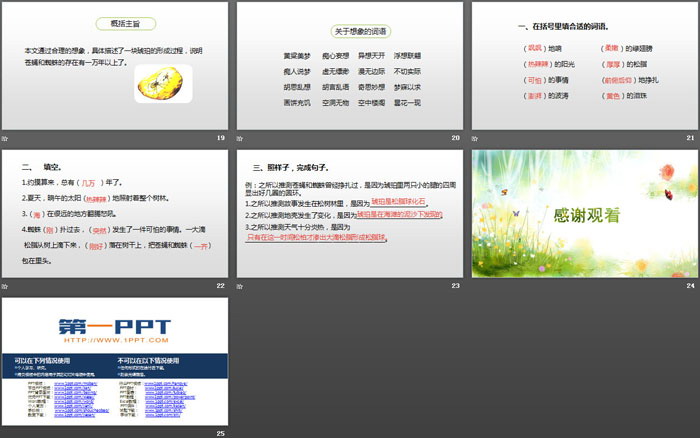Screen dimensions: 700x438
Task: Click the 概括主旨 title on slide 19
Action: tap(113, 23)
